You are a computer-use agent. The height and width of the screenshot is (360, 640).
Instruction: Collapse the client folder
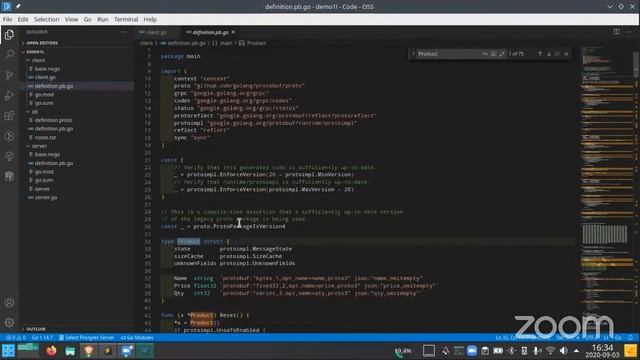click(x=38, y=60)
